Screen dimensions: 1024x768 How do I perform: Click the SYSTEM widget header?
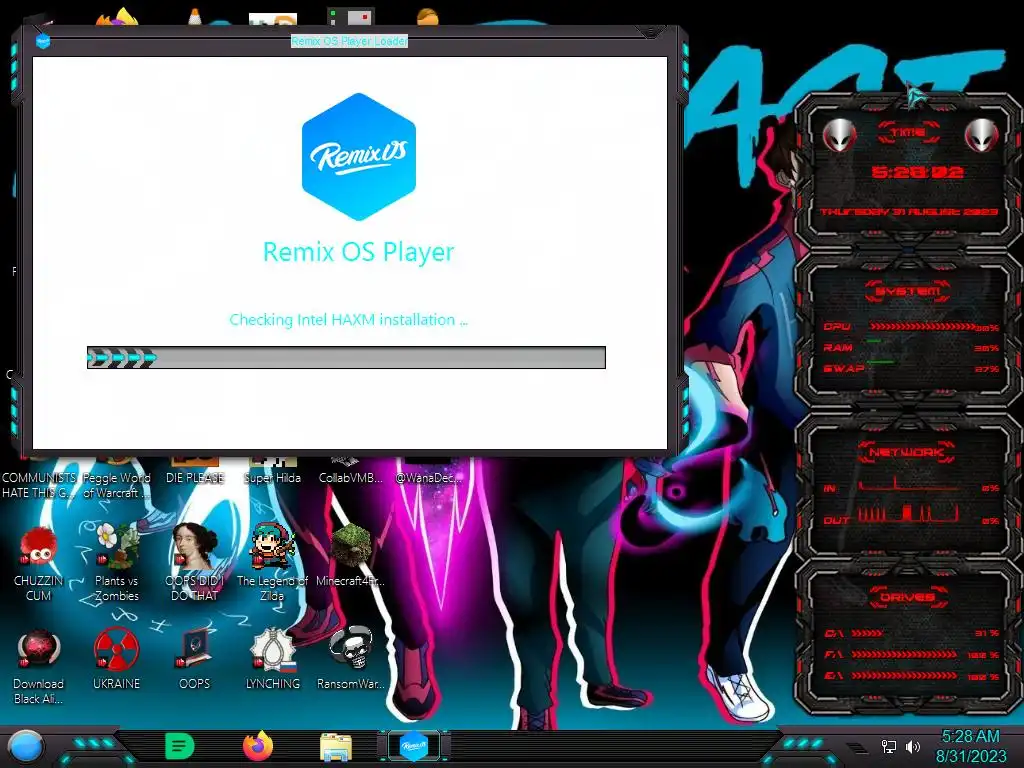(x=908, y=291)
